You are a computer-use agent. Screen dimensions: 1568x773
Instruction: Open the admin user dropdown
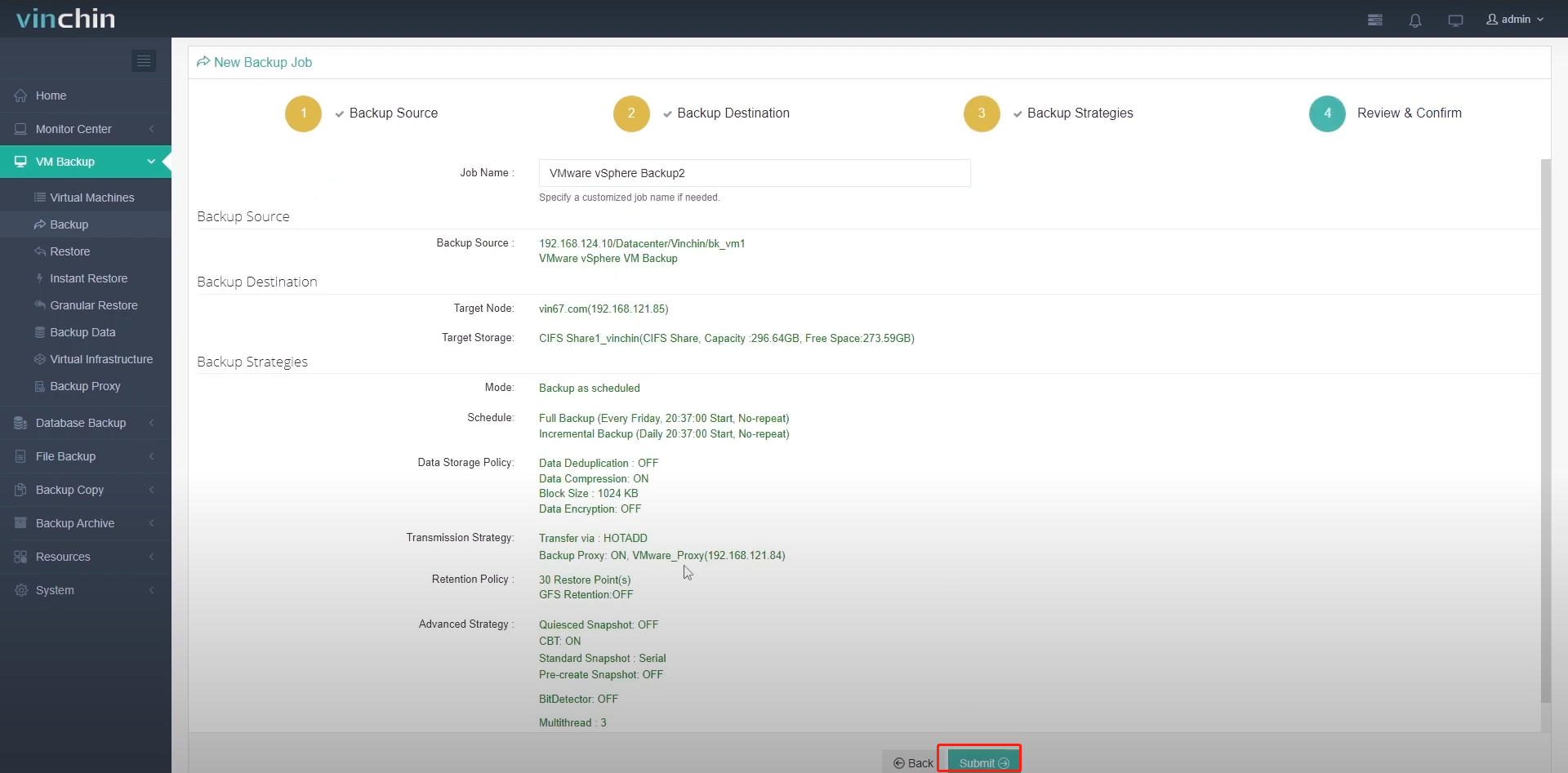(1515, 19)
